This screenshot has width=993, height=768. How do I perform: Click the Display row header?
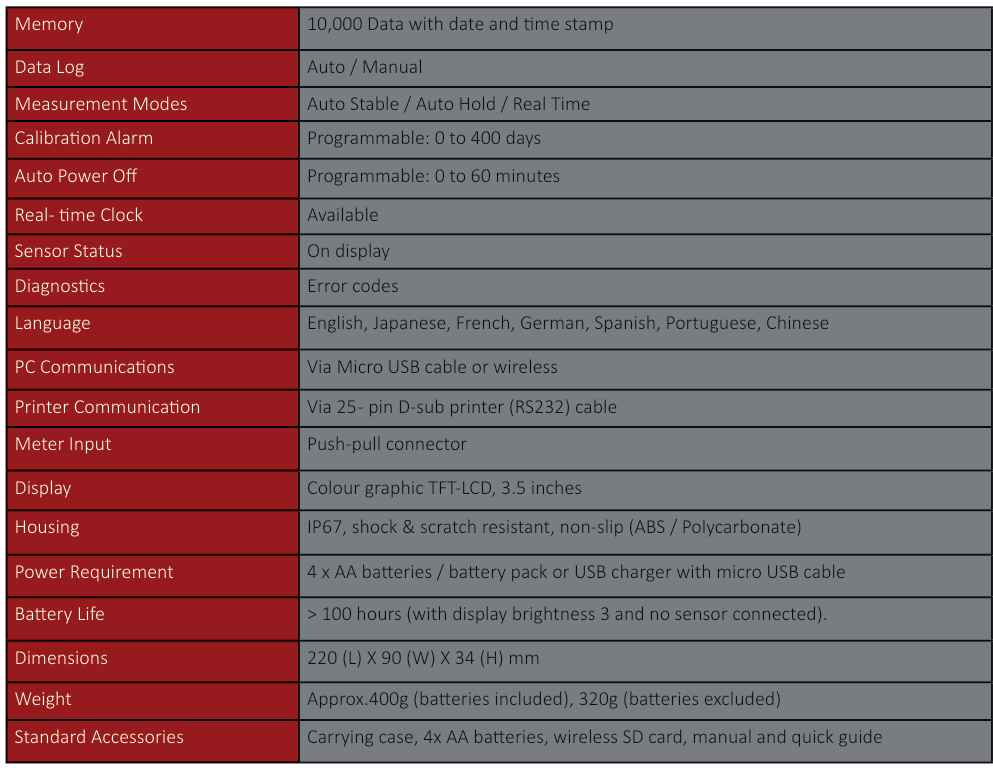(x=43, y=489)
